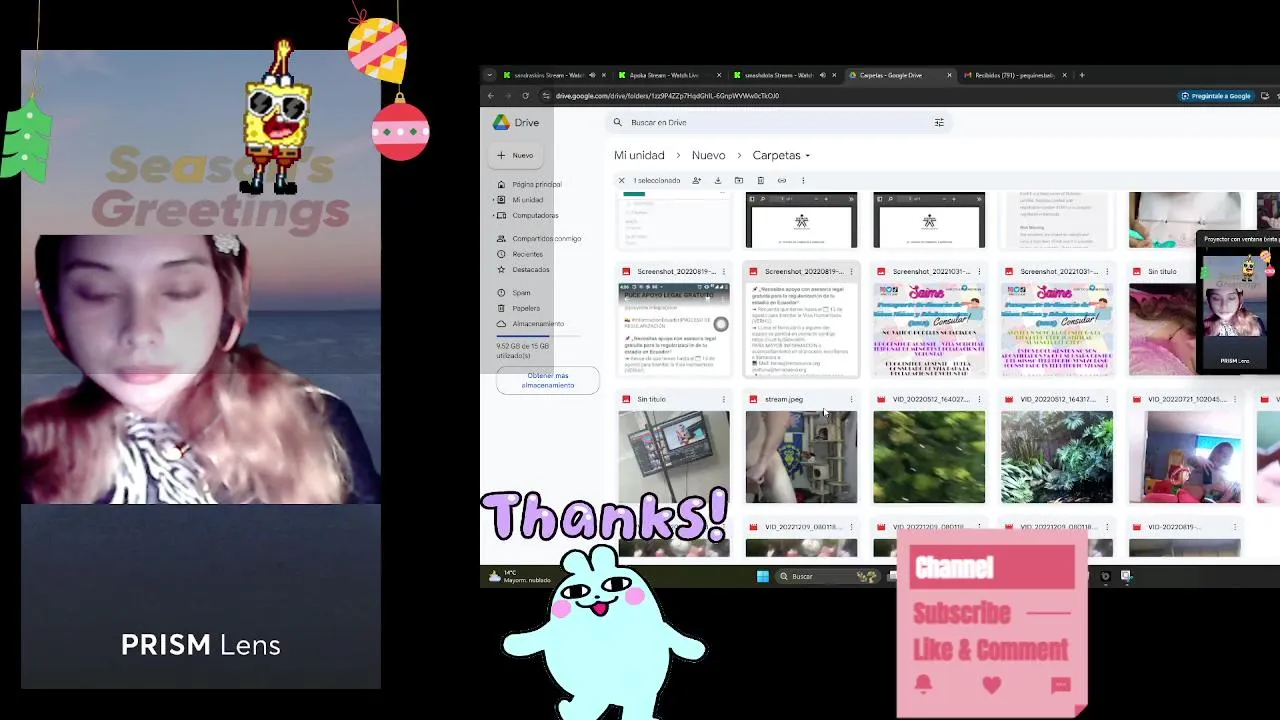Viewport: 1280px width, 720px height.
Task: Go to Mi unidad breadcrumb
Action: click(639, 155)
